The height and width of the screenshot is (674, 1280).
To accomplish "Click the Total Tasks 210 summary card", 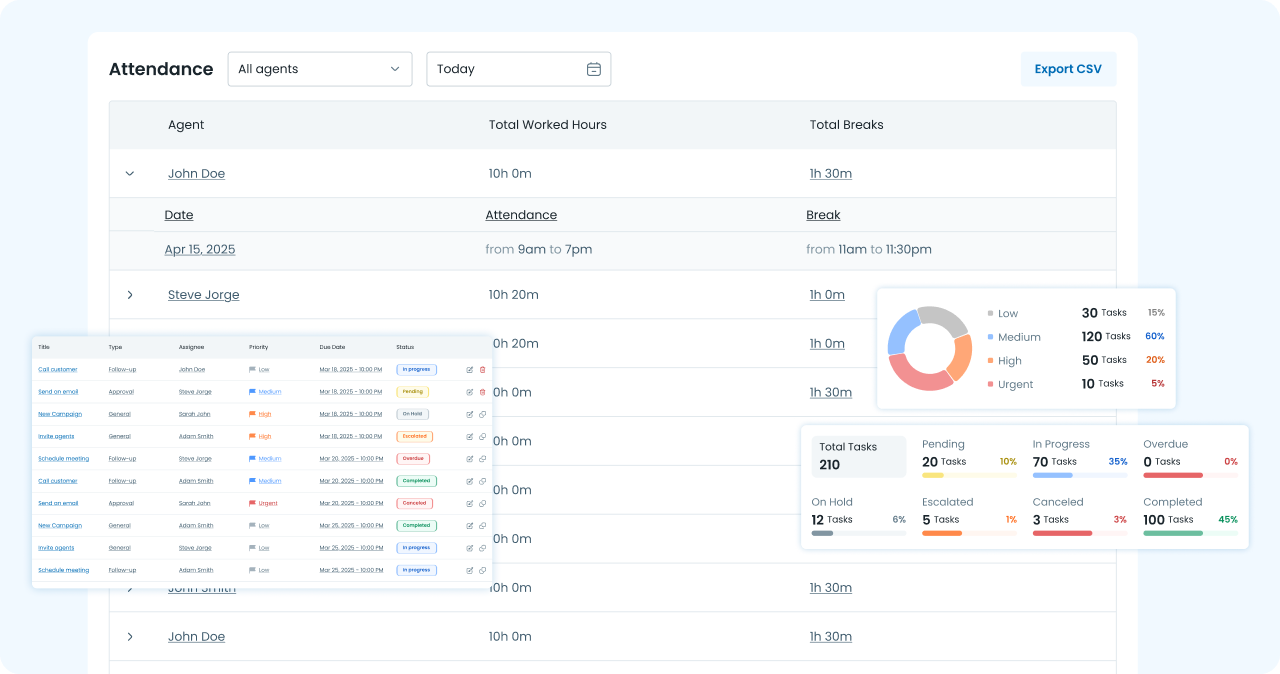I will [858, 456].
